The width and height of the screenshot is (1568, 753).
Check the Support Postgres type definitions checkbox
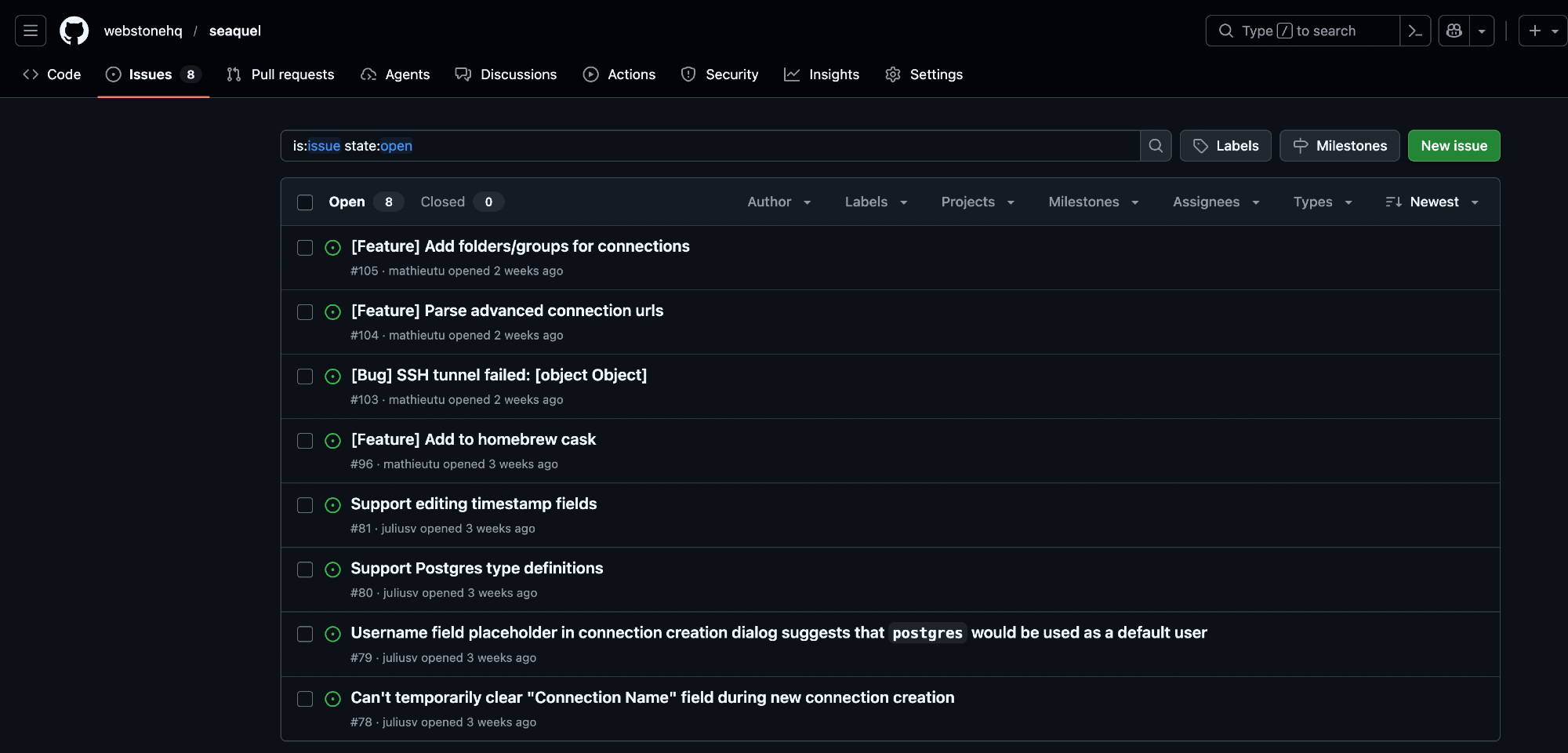[x=305, y=569]
